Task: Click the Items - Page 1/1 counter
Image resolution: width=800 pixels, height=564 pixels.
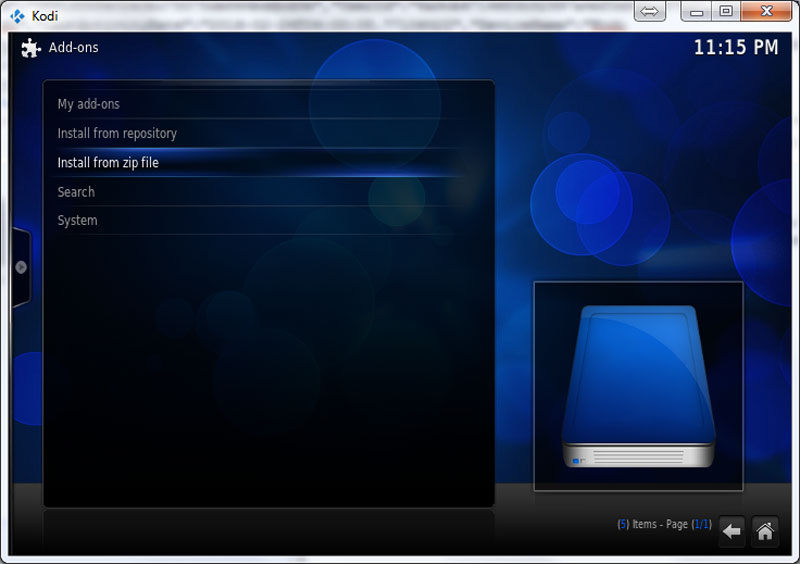Action: point(664,524)
